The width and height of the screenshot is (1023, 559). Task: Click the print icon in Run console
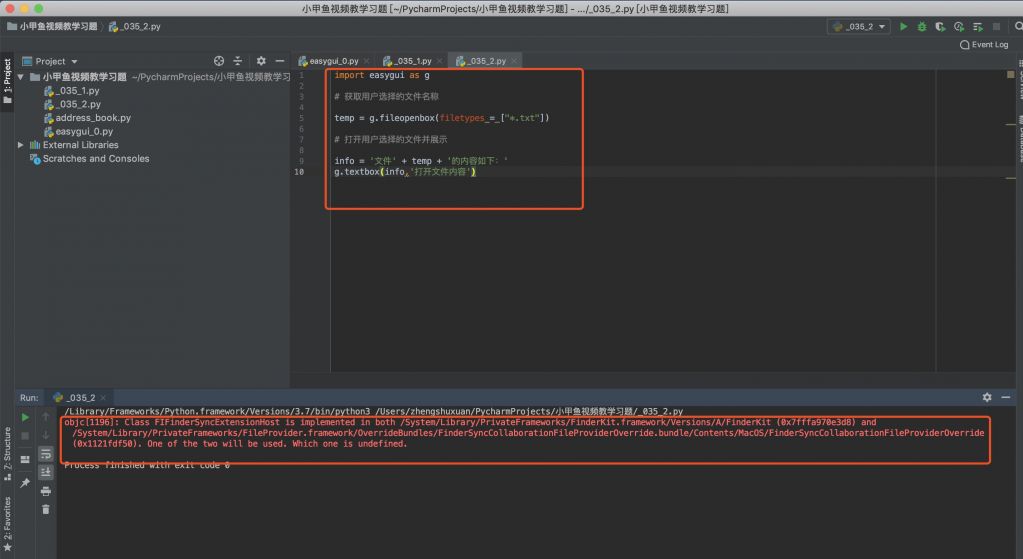(45, 491)
